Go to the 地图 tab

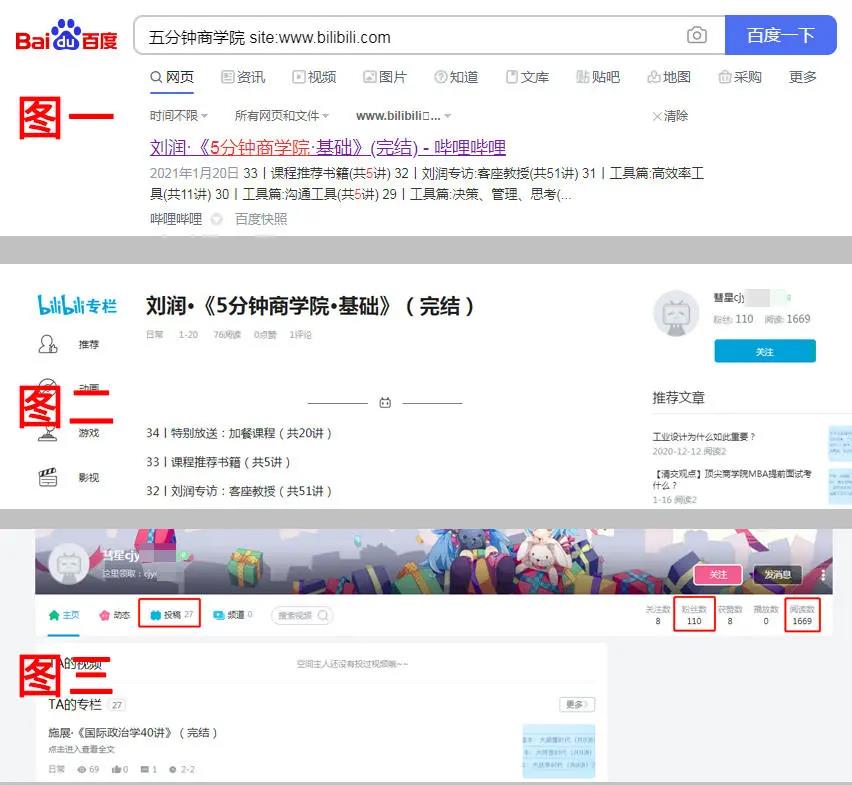669,77
